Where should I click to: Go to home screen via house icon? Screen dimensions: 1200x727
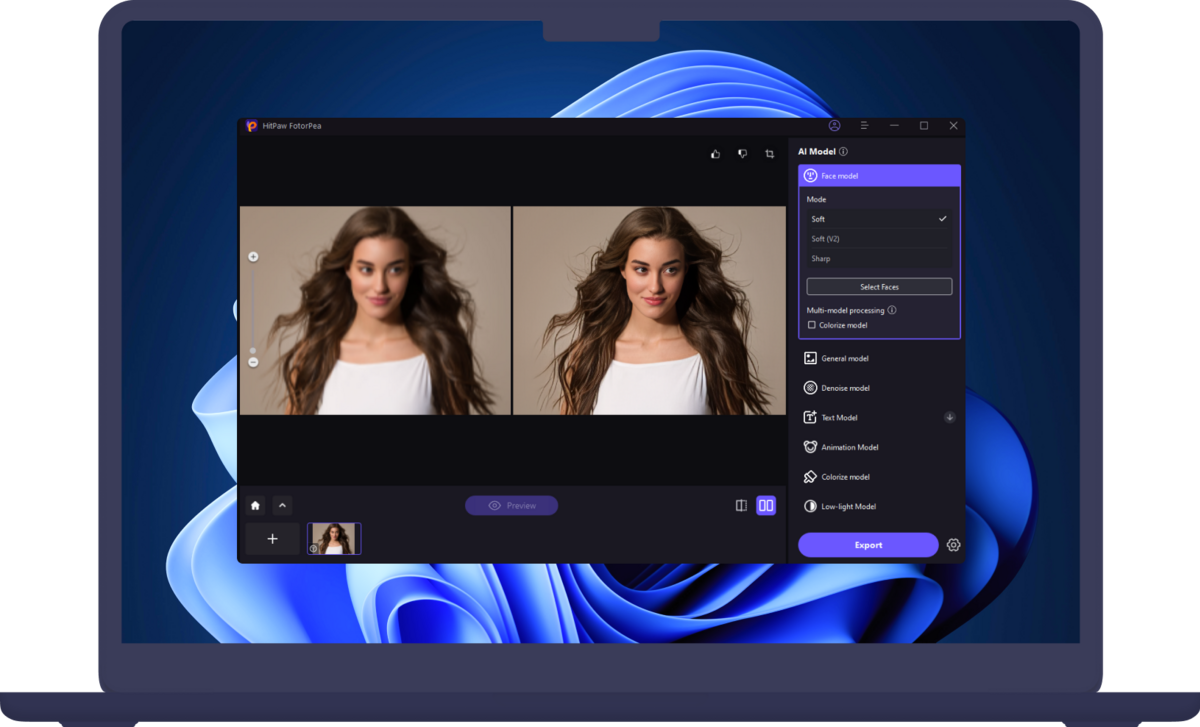[256, 506]
